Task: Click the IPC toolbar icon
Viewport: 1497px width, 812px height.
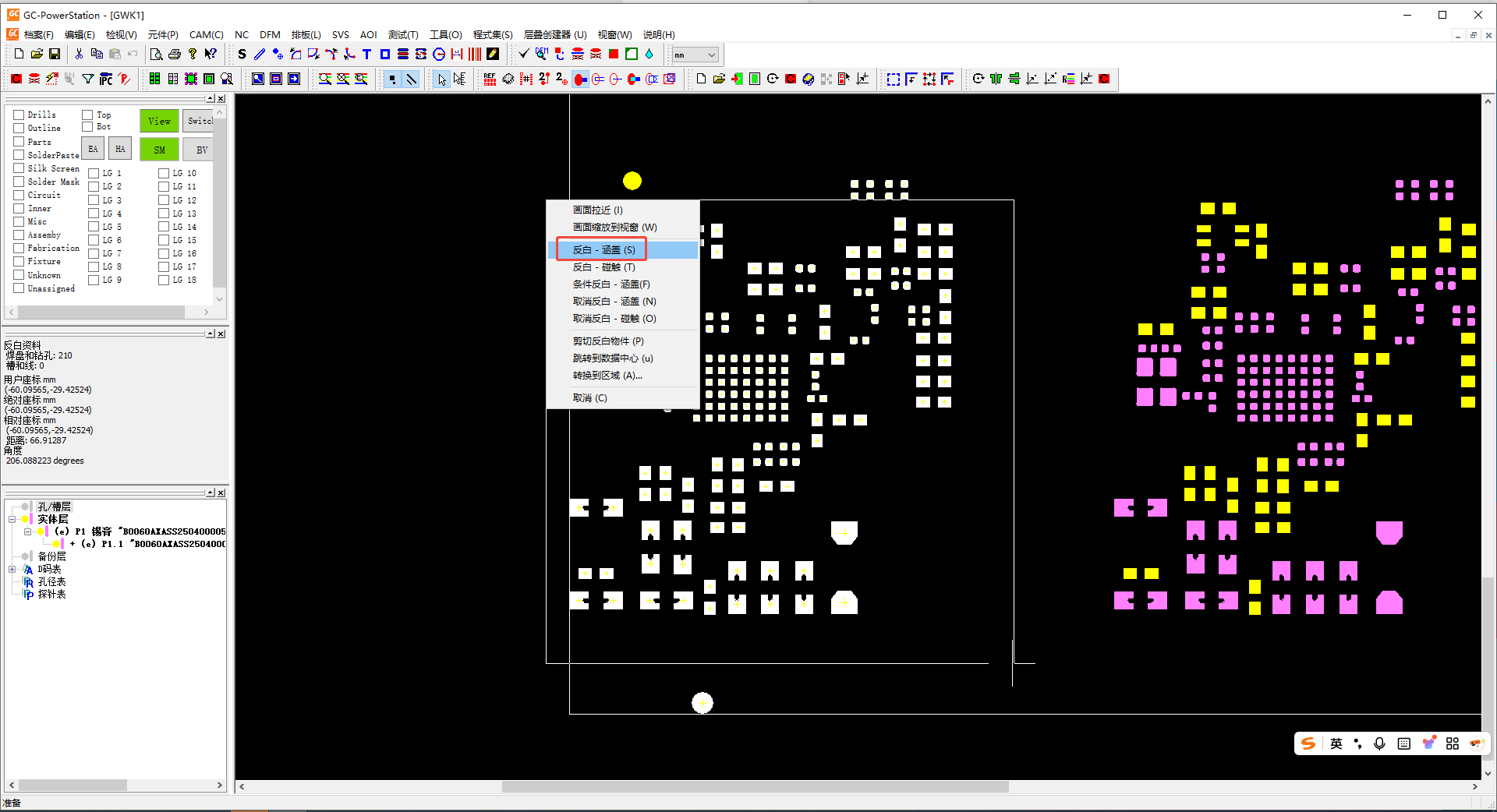Action: tap(106, 79)
